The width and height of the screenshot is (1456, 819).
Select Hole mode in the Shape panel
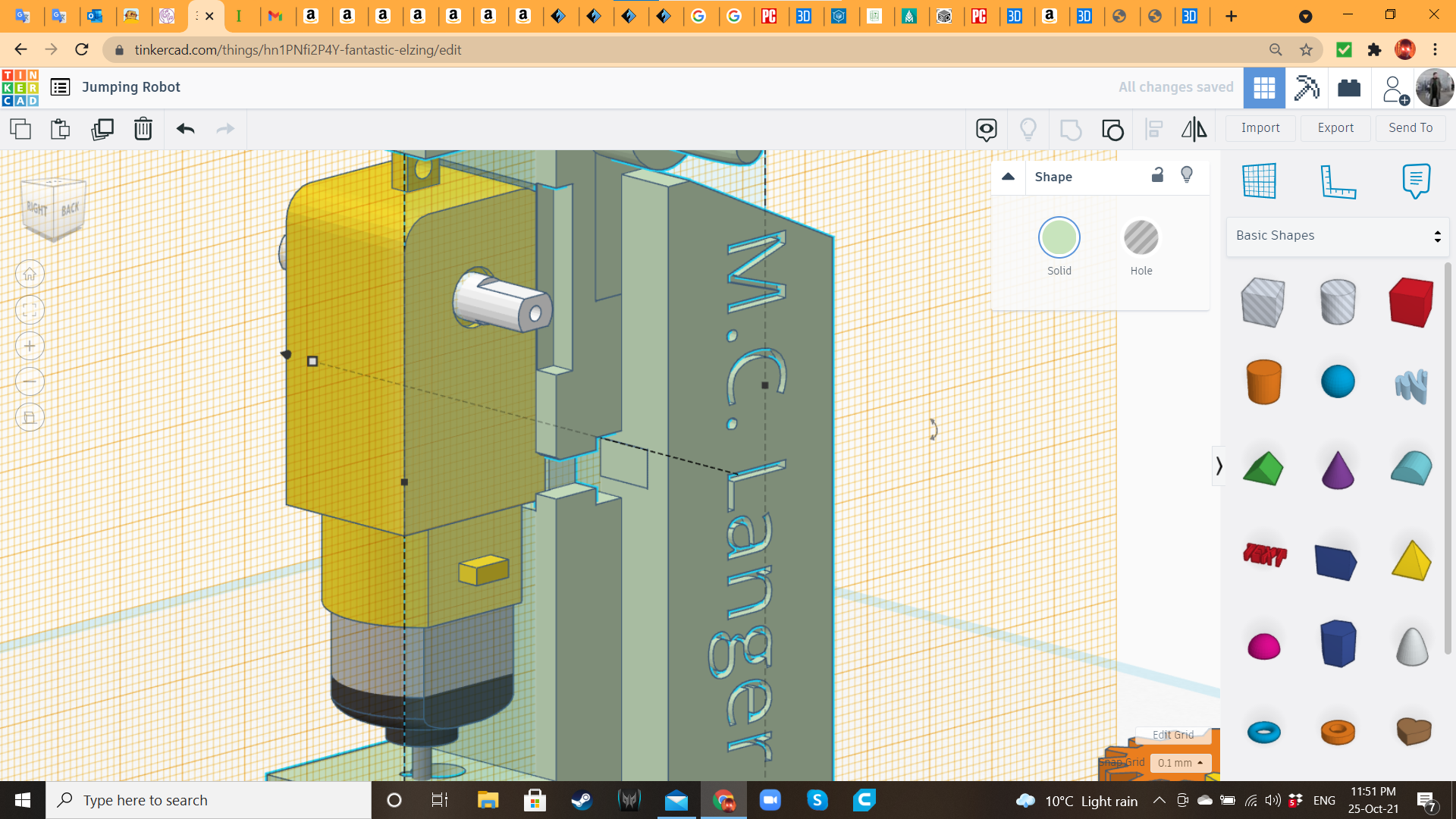[x=1141, y=237]
